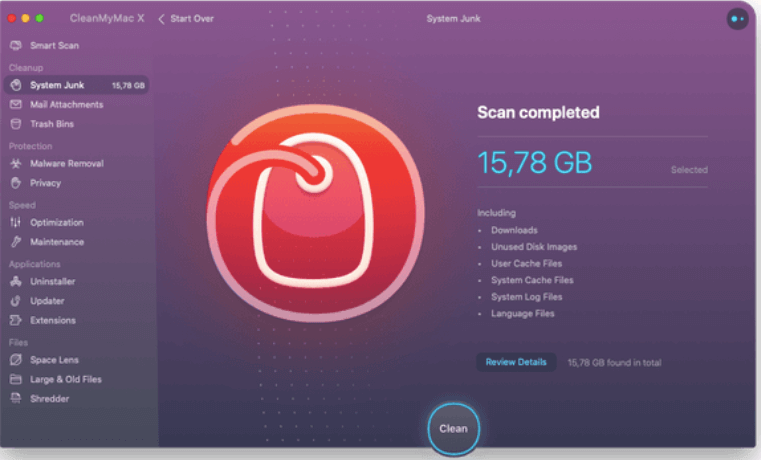
Task: Click the Language Files entry
Action: coord(522,313)
